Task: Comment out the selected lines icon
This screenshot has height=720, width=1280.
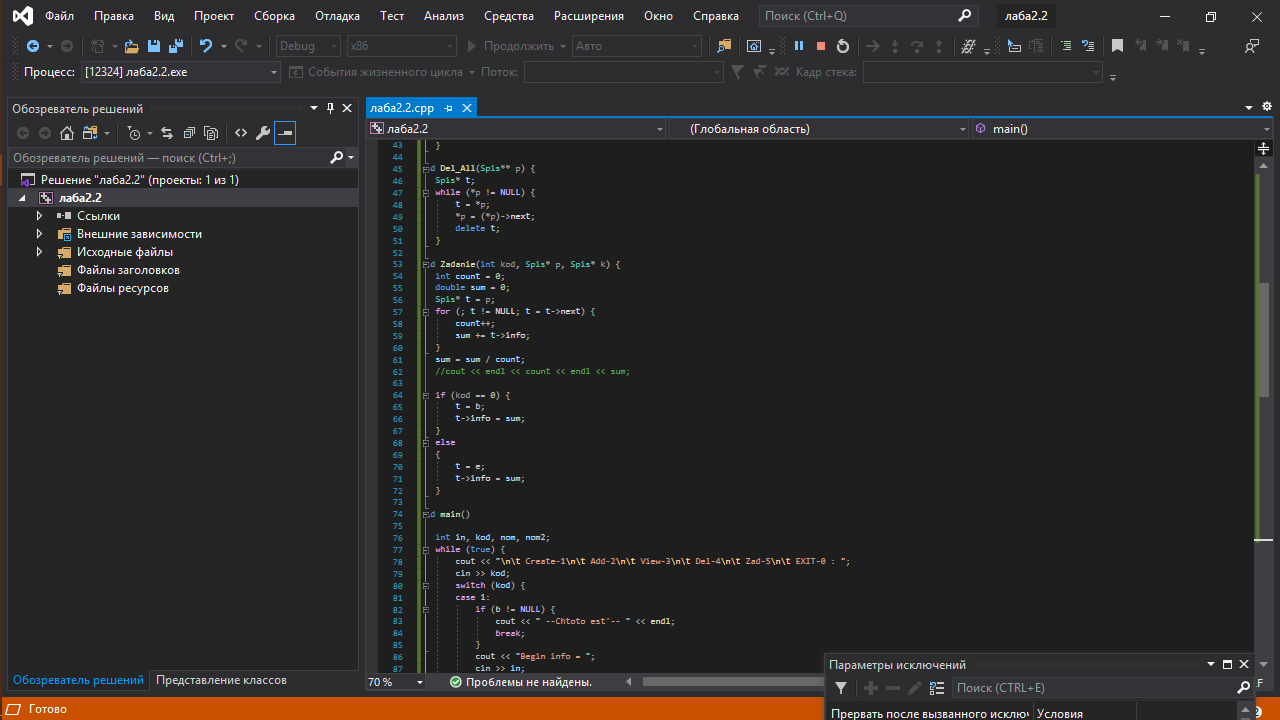Action: point(1064,46)
